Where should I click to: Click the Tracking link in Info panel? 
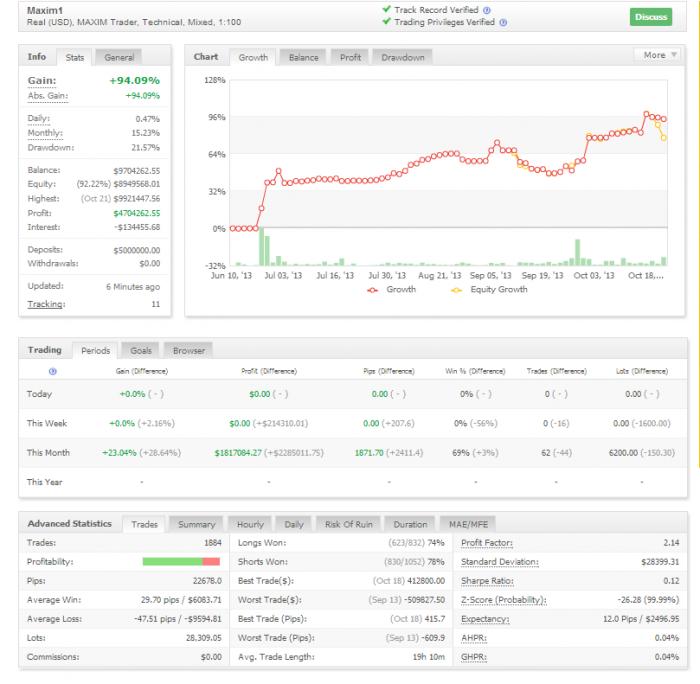click(x=46, y=304)
